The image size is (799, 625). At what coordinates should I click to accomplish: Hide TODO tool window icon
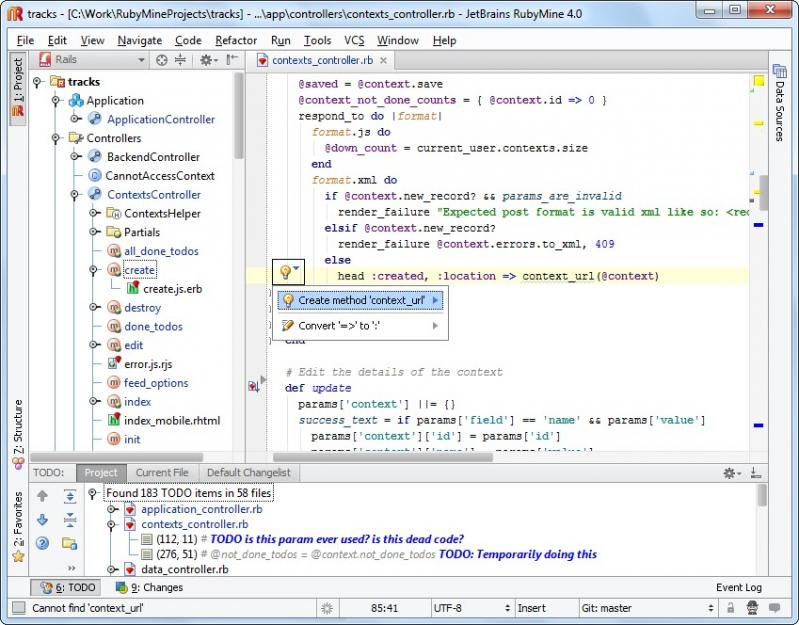[x=756, y=473]
